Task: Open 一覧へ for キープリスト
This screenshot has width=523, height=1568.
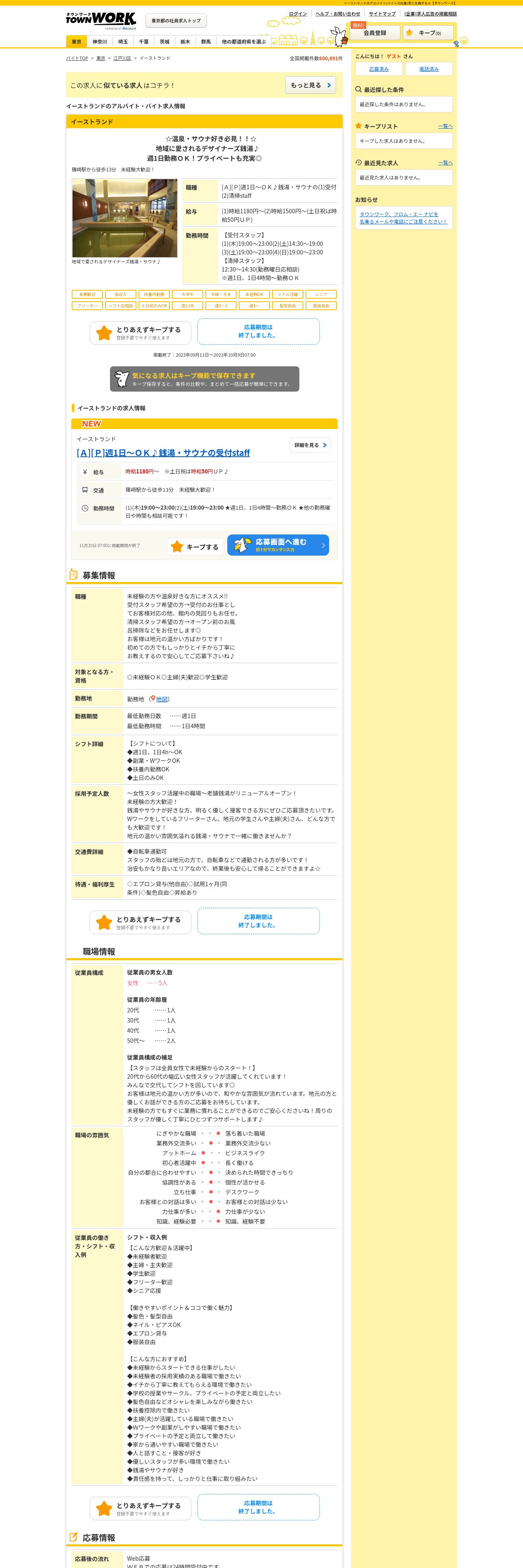Action: 446,126
